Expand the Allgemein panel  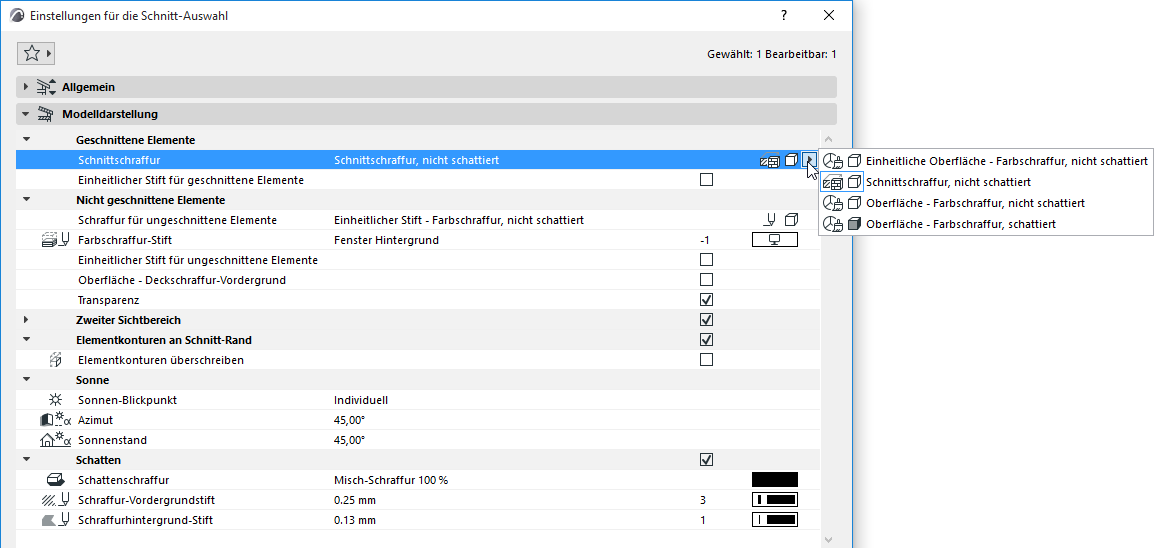[x=26, y=87]
